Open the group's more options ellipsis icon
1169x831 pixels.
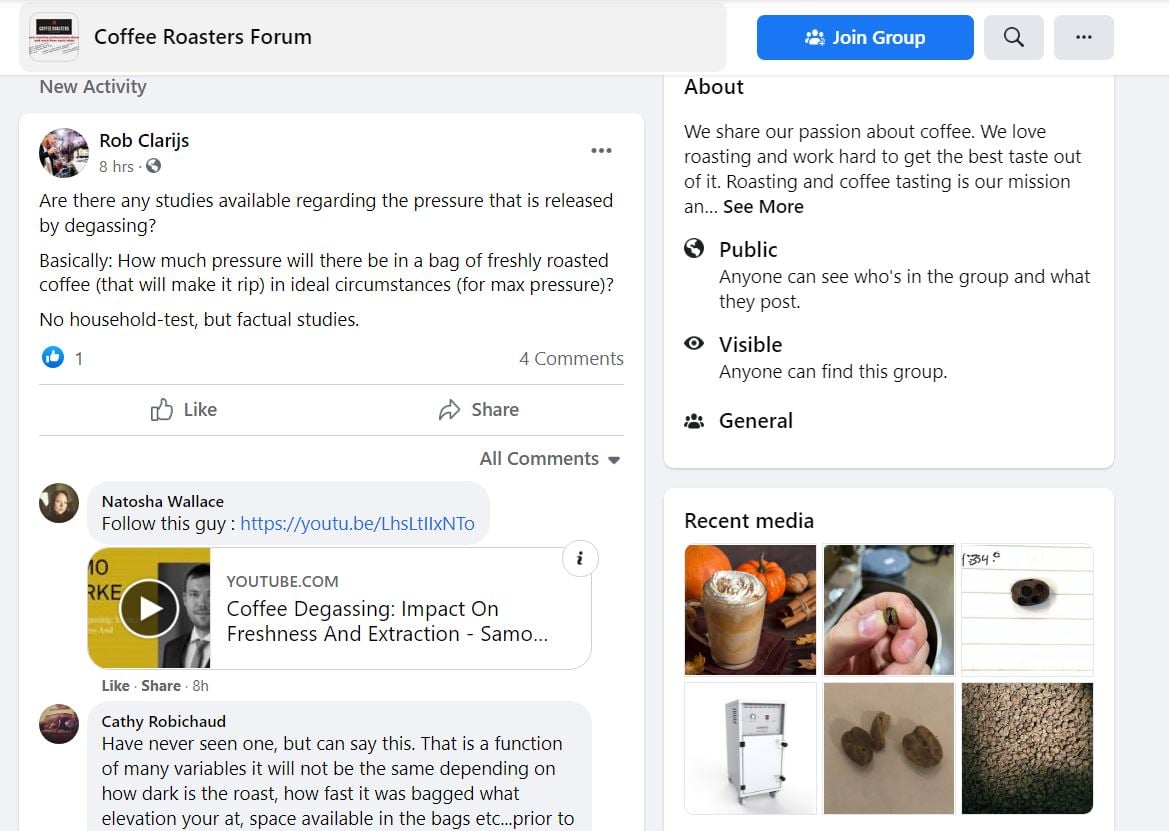1084,37
